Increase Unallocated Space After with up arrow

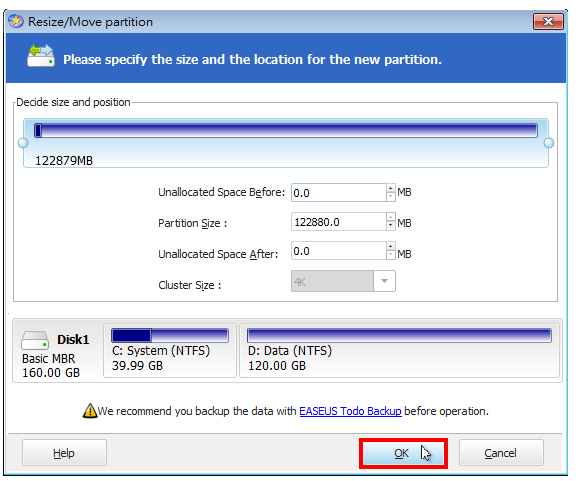pyautogui.click(x=391, y=247)
